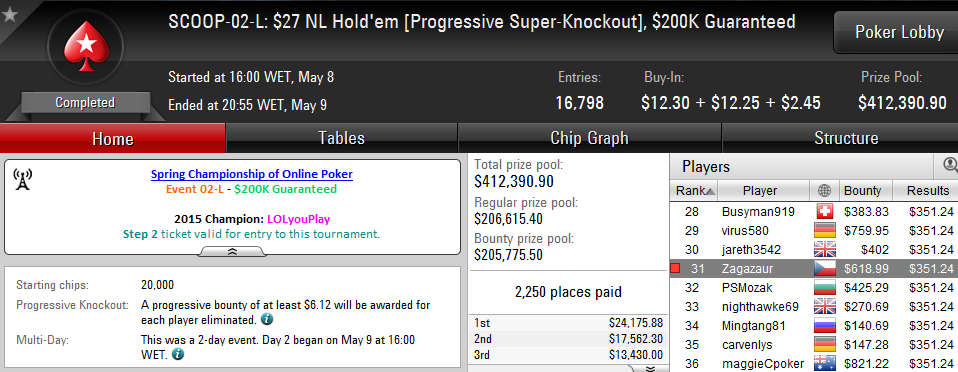Viewport: 958px width, 372px height.
Task: Expand the payout list with down chevrons
Action: click(x=650, y=368)
